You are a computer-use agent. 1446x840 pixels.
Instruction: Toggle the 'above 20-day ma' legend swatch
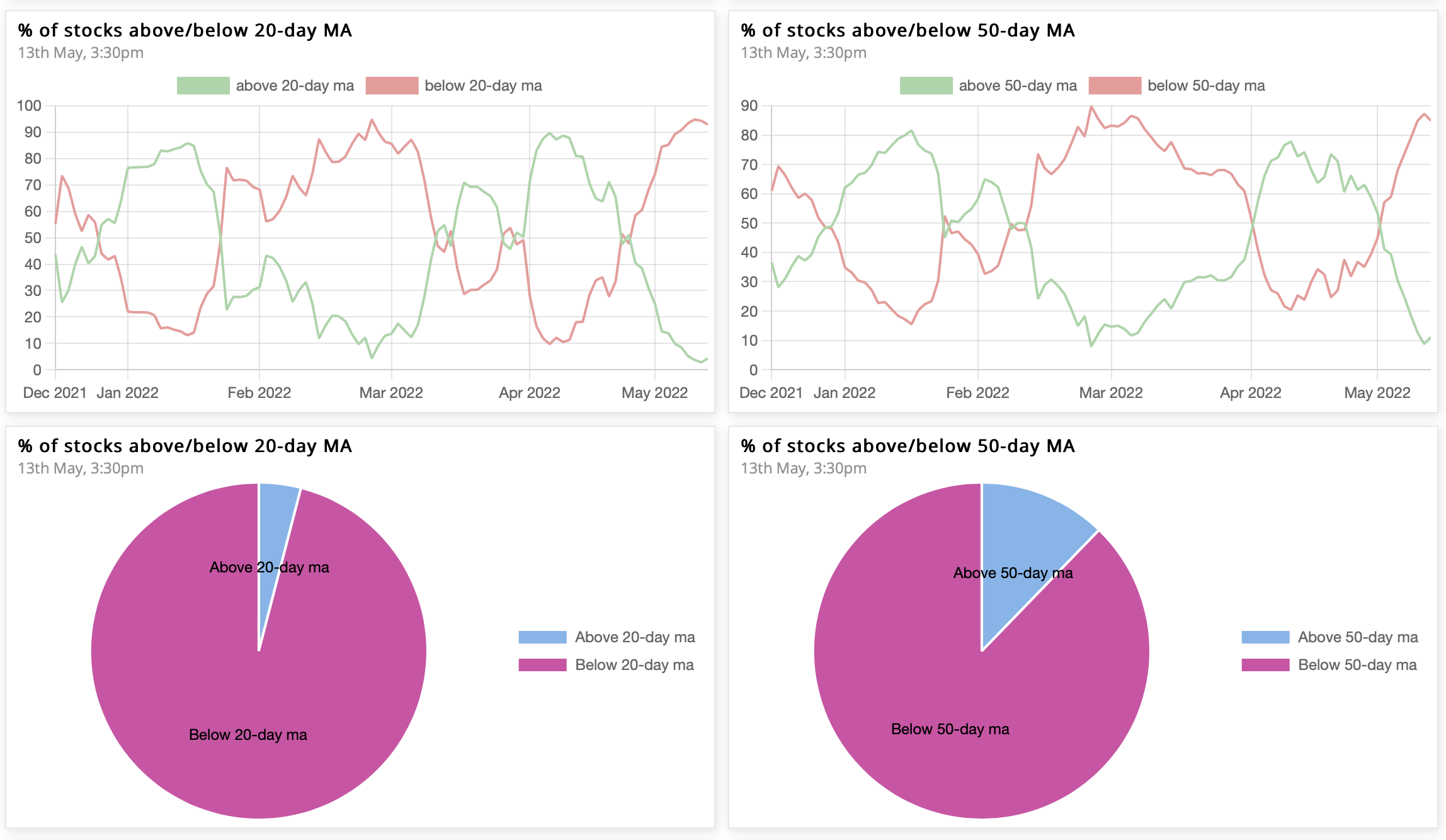[203, 86]
